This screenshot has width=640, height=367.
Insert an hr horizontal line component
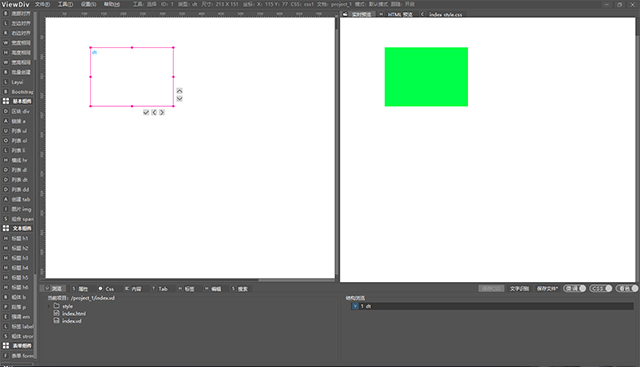(x=17, y=160)
